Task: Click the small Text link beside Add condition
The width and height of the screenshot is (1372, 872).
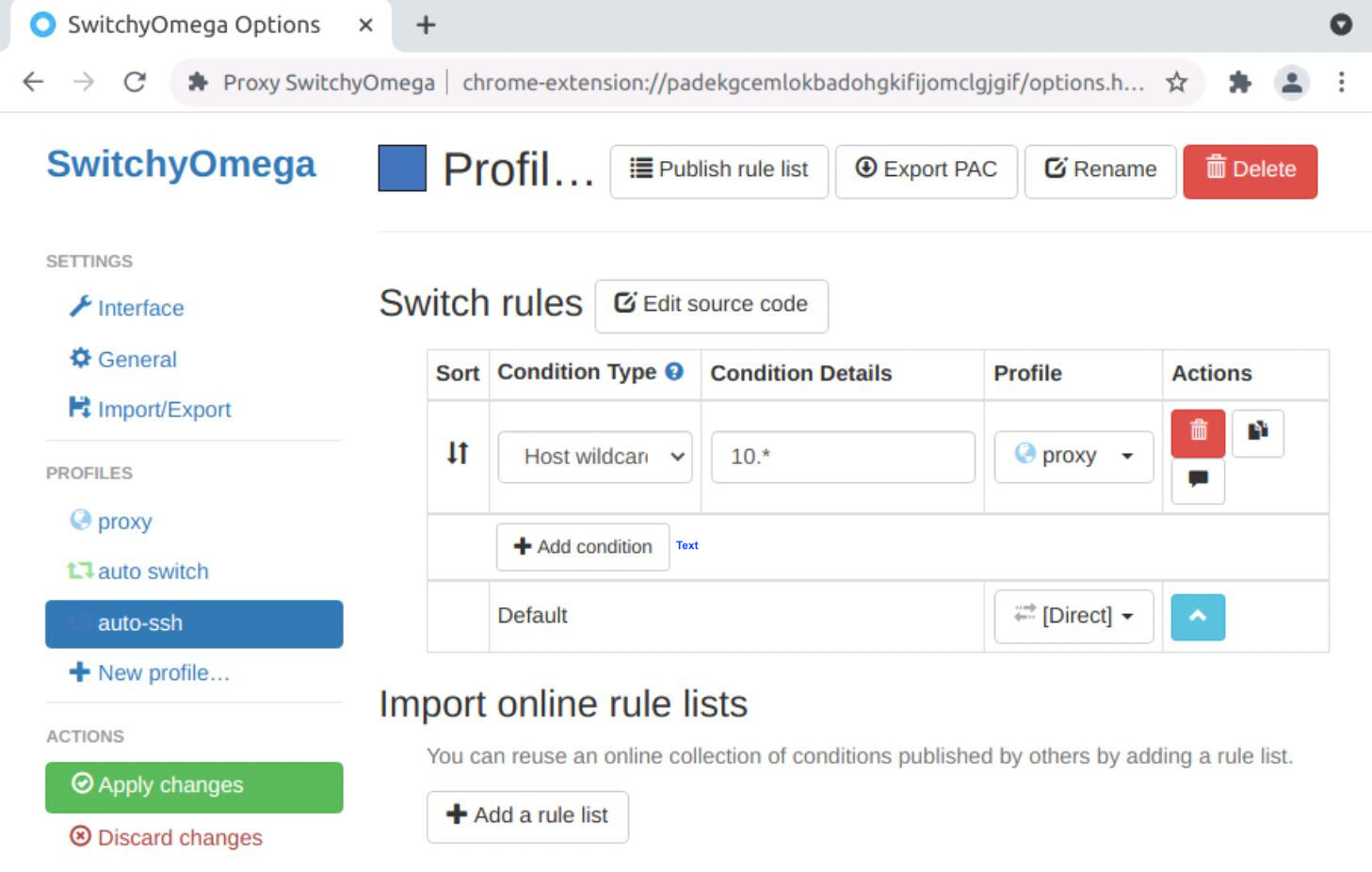Action: (x=687, y=545)
